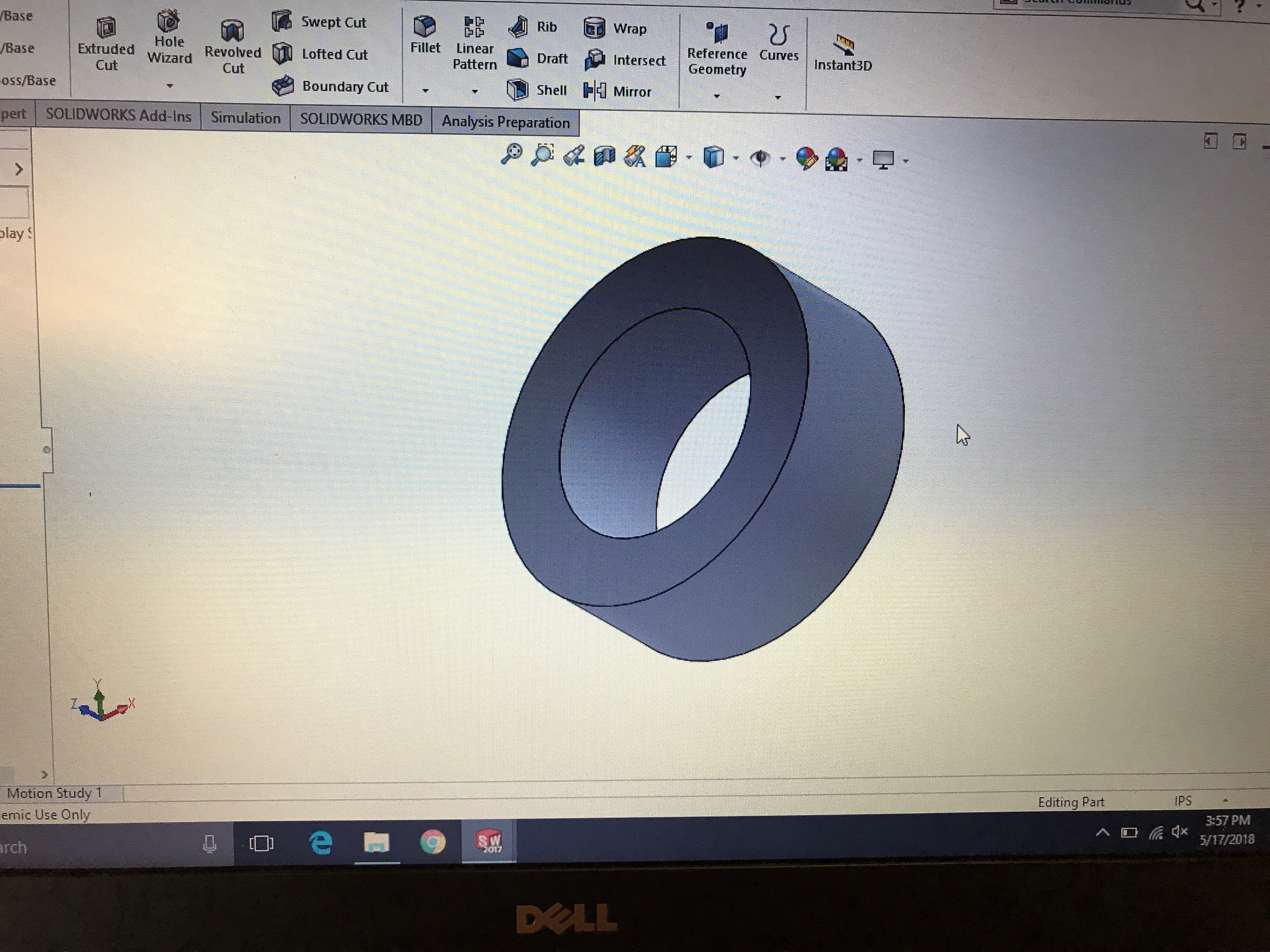Open the SOLIDWORKS Add-Ins tab
Image resolution: width=1270 pixels, height=952 pixels.
[118, 116]
